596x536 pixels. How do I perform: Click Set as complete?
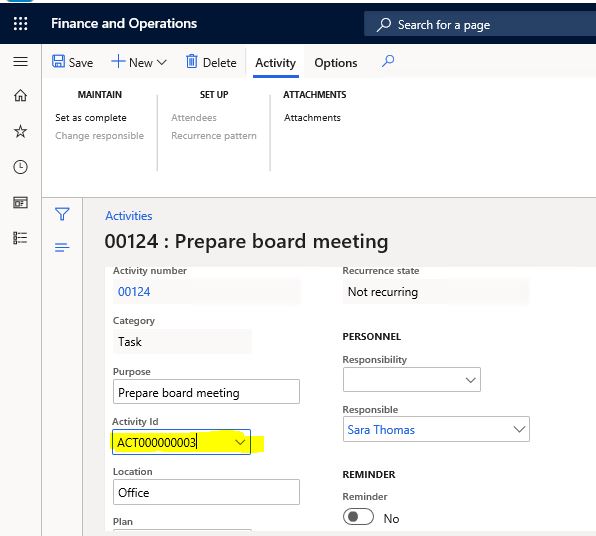(x=91, y=117)
